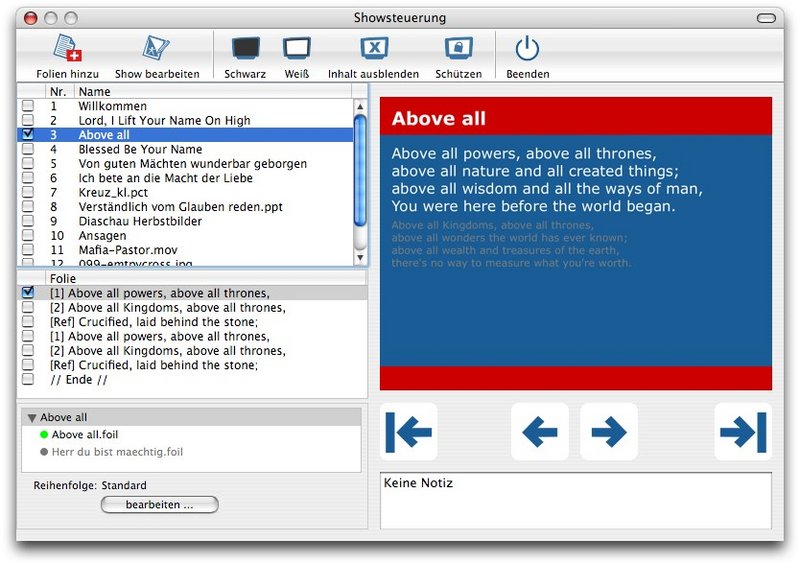Select Kreuz_kl.pct row

pyautogui.click(x=186, y=192)
